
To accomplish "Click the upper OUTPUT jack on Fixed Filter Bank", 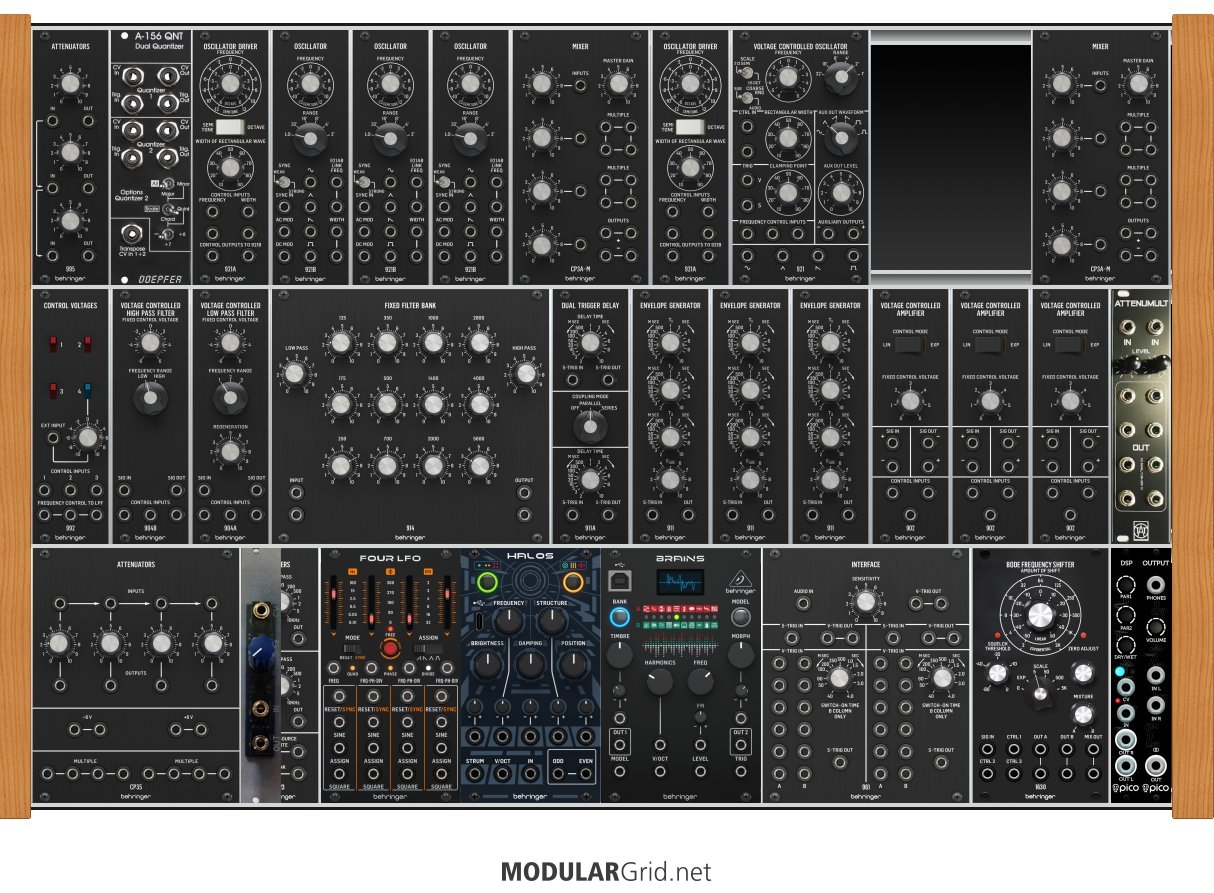I will (524, 494).
